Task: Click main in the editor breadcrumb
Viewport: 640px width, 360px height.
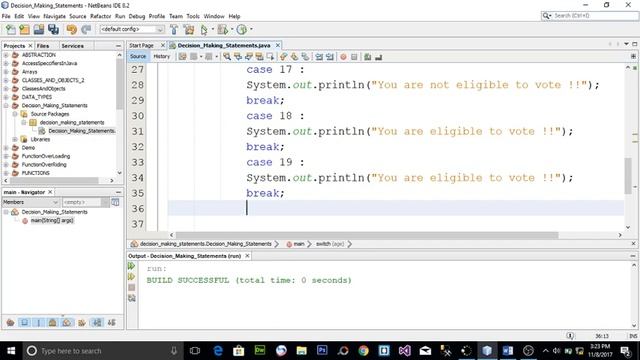Action: [299, 244]
